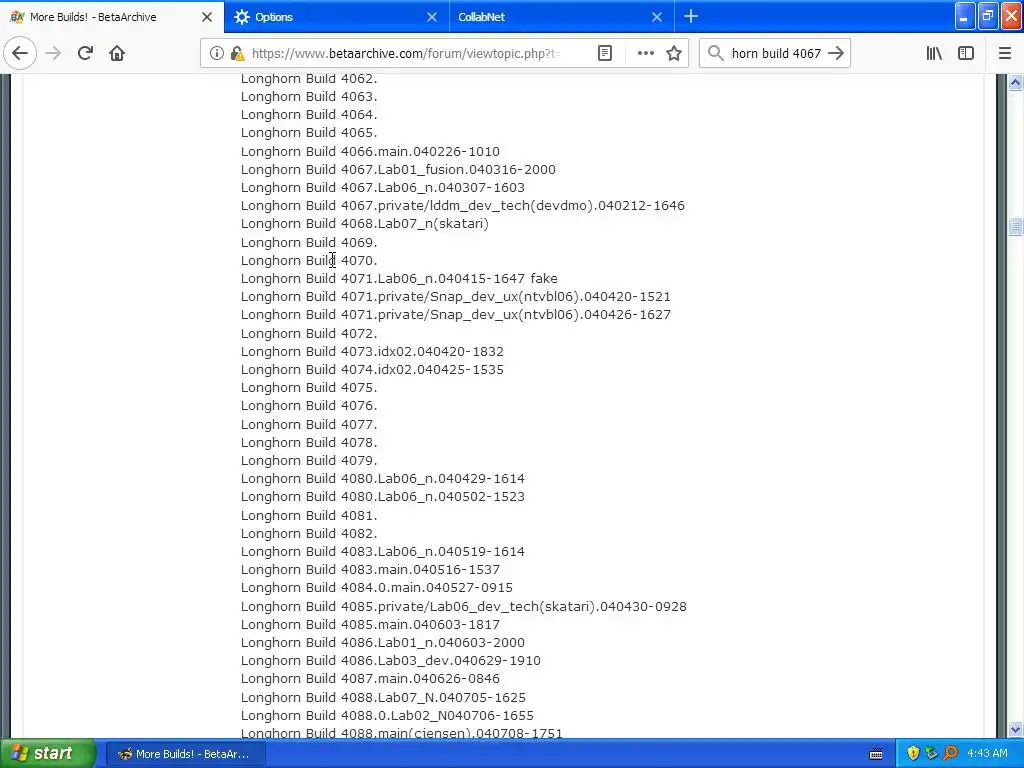Image resolution: width=1024 pixels, height=768 pixels.
Task: Open the Windows start menu
Action: tap(48, 754)
